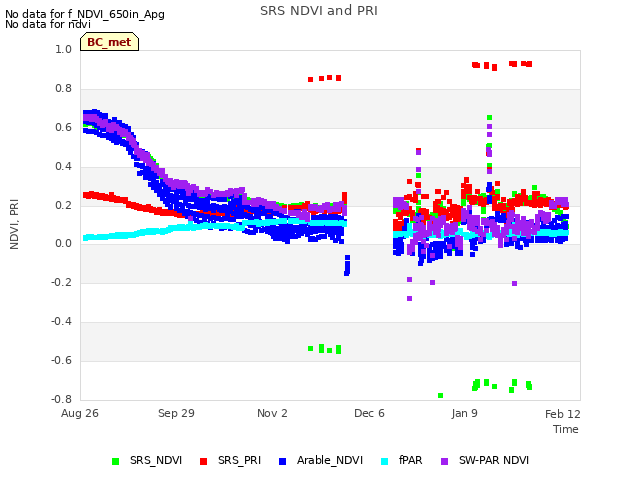Click the chart title SRS NDVI and PRI
Screen dimensions: 640x480
[x=319, y=10]
